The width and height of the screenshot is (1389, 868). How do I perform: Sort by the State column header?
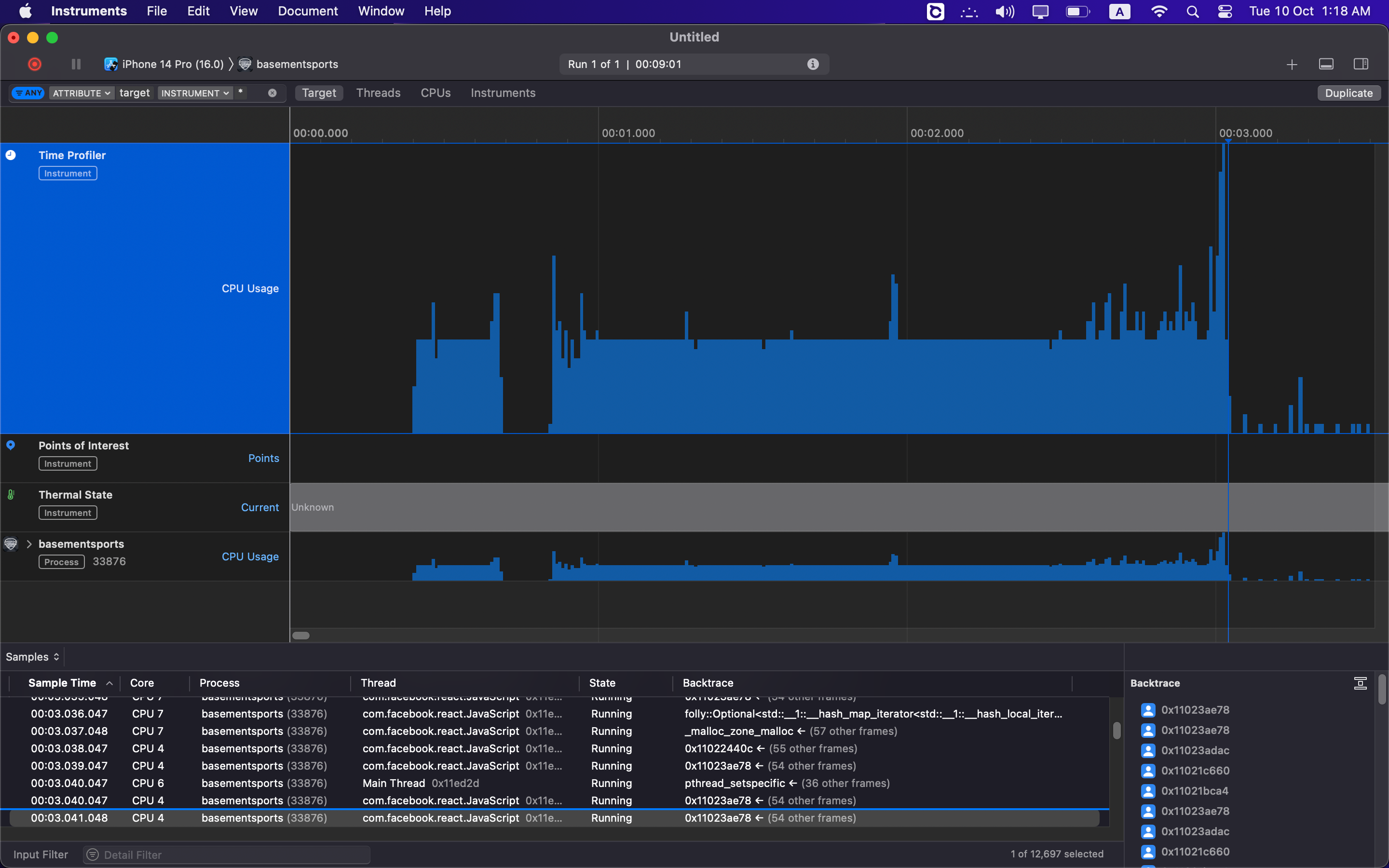[x=602, y=683]
